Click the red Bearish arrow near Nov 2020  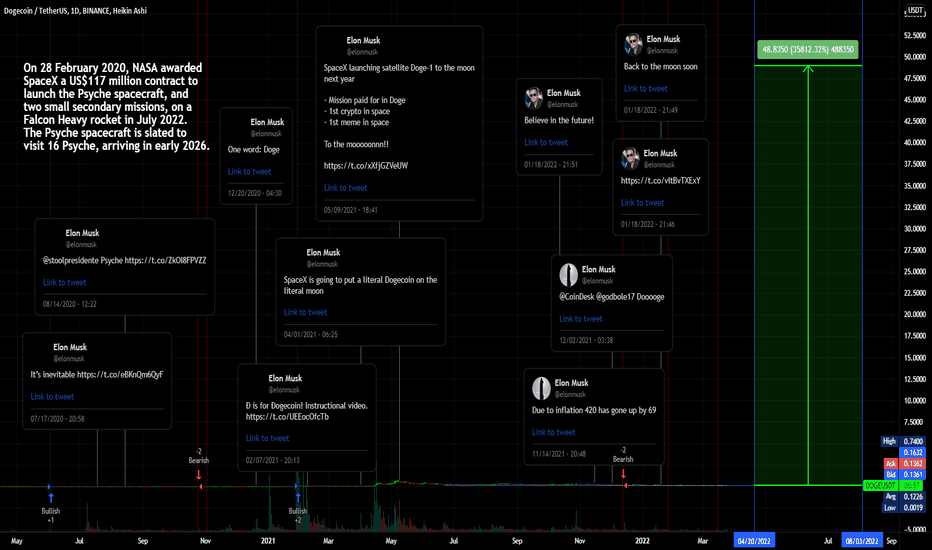click(x=199, y=474)
